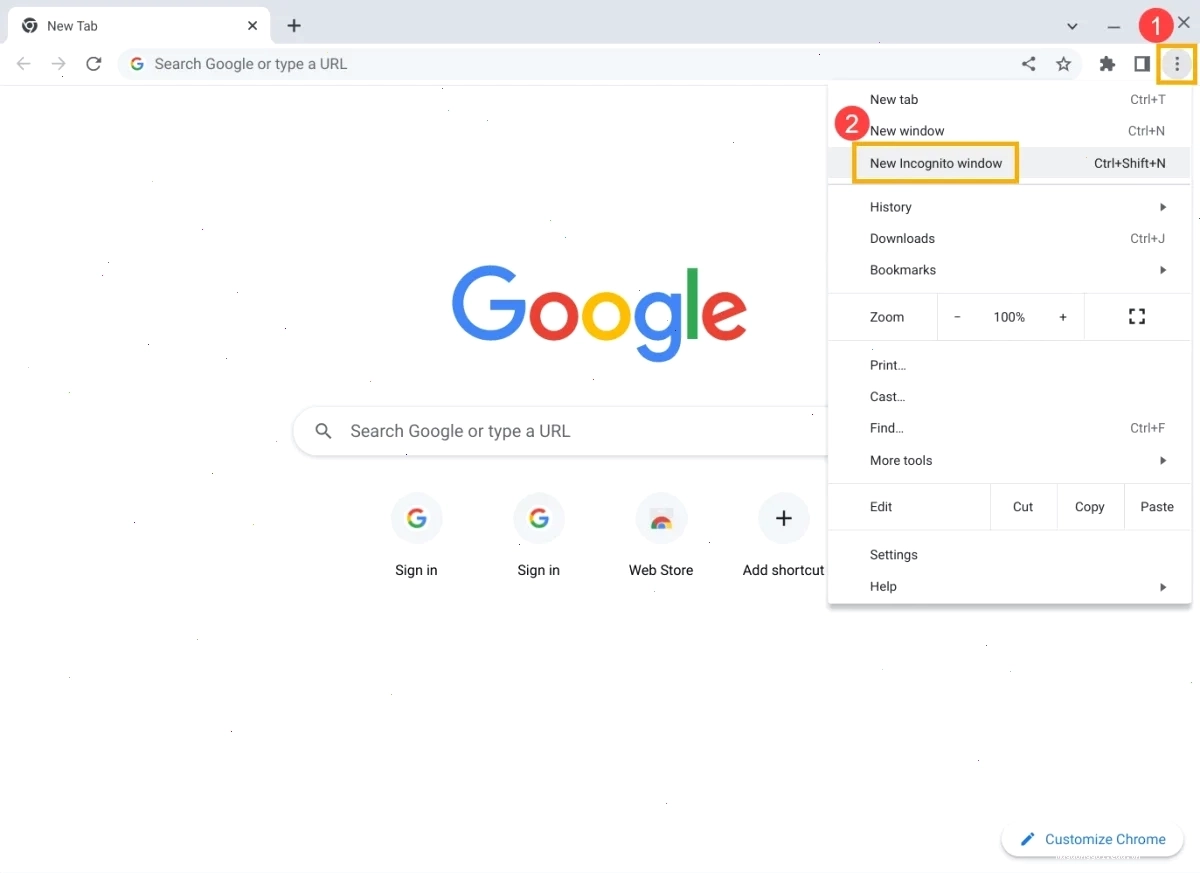
Task: Select New window menu item
Action: (x=1010, y=131)
